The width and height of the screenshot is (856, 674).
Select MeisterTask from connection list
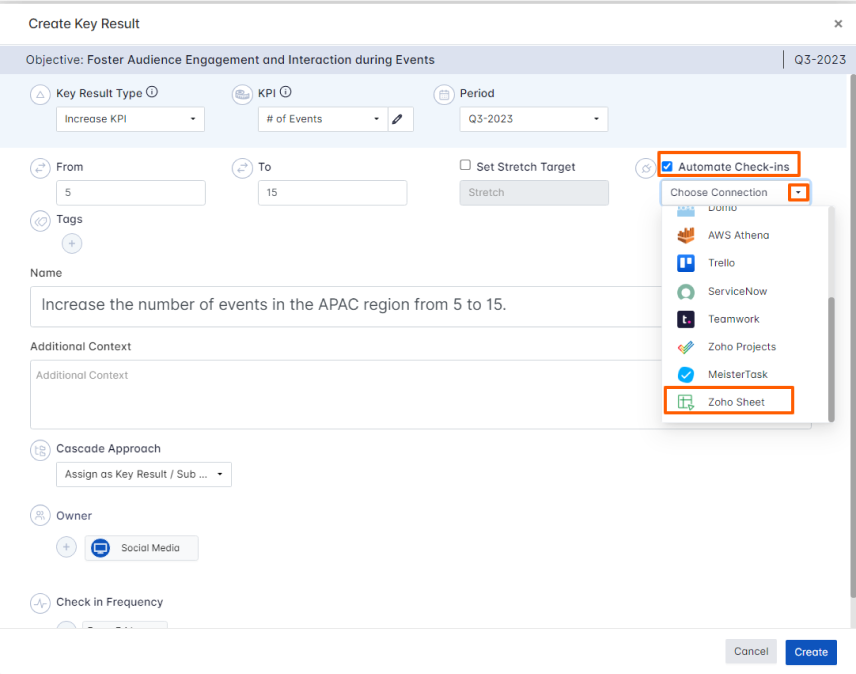pyautogui.click(x=745, y=374)
